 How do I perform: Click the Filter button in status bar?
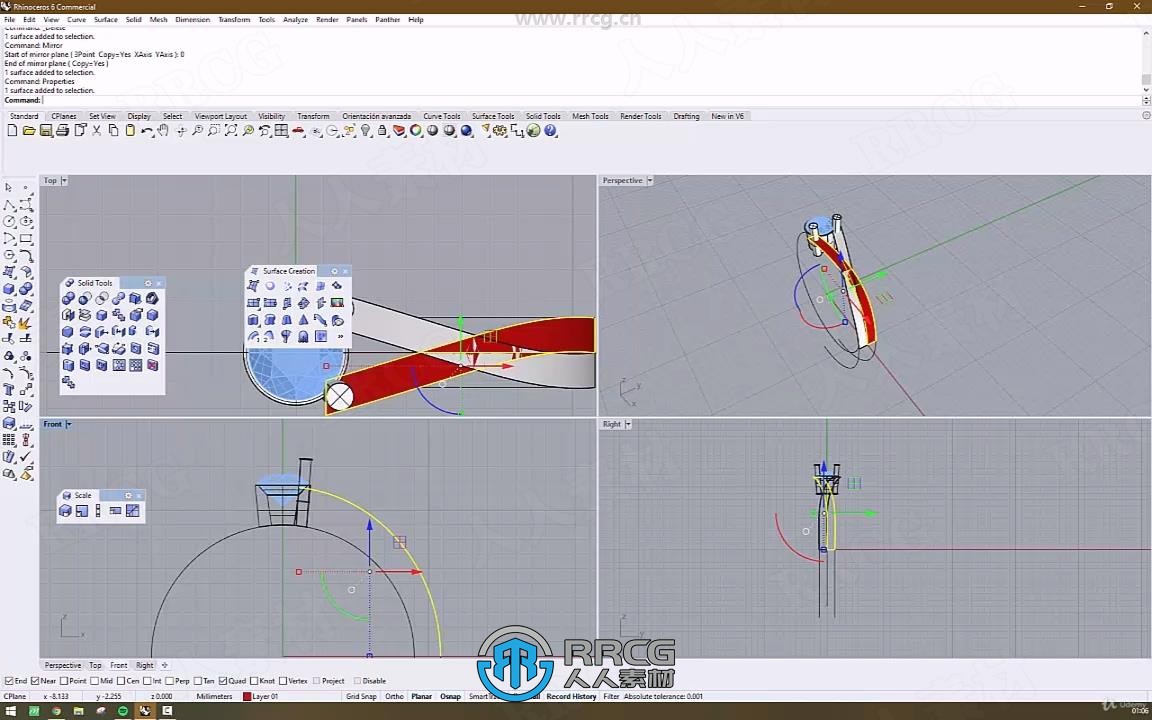click(611, 696)
